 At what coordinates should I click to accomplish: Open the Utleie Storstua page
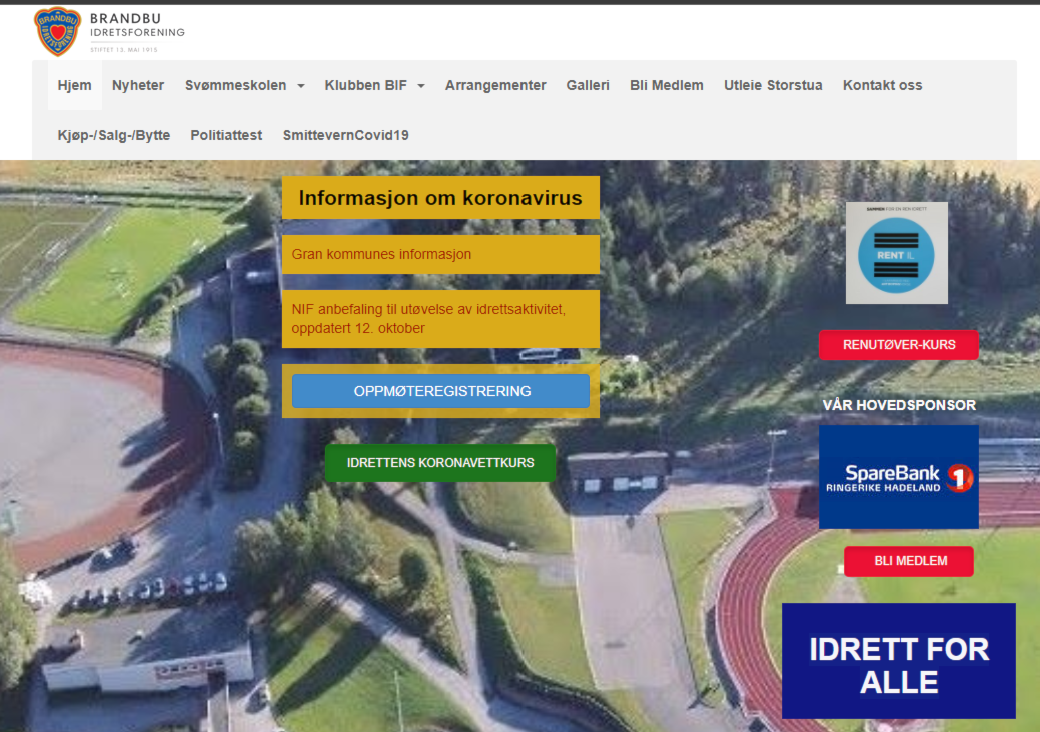click(773, 85)
